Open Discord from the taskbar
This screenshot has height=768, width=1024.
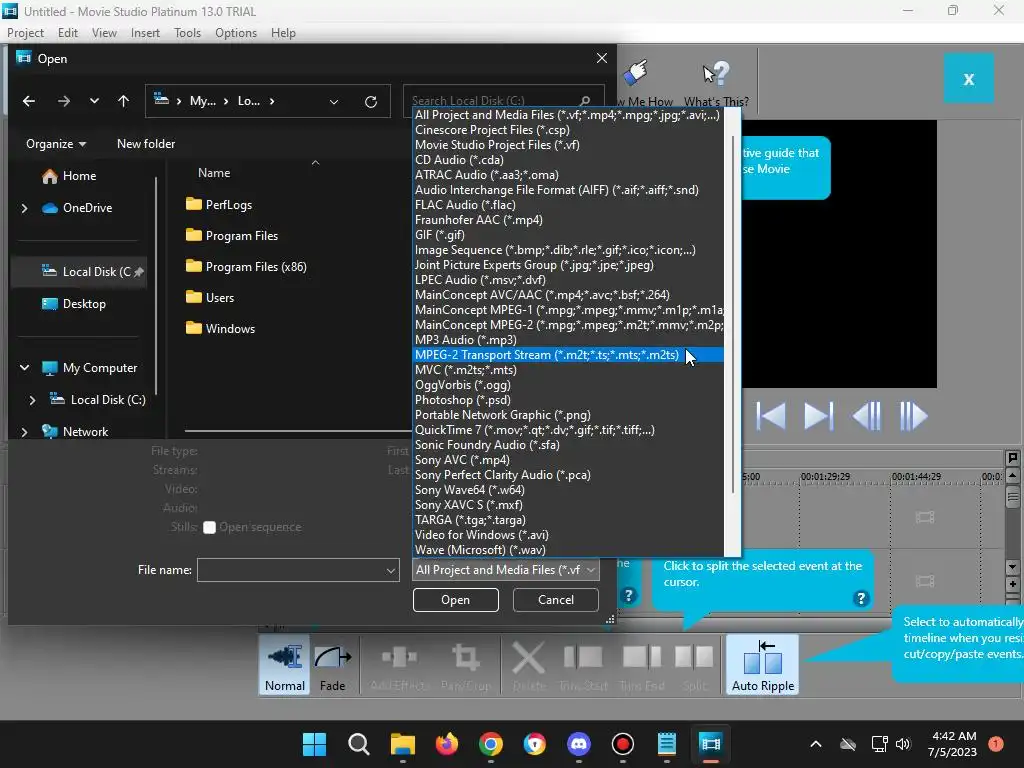(579, 744)
